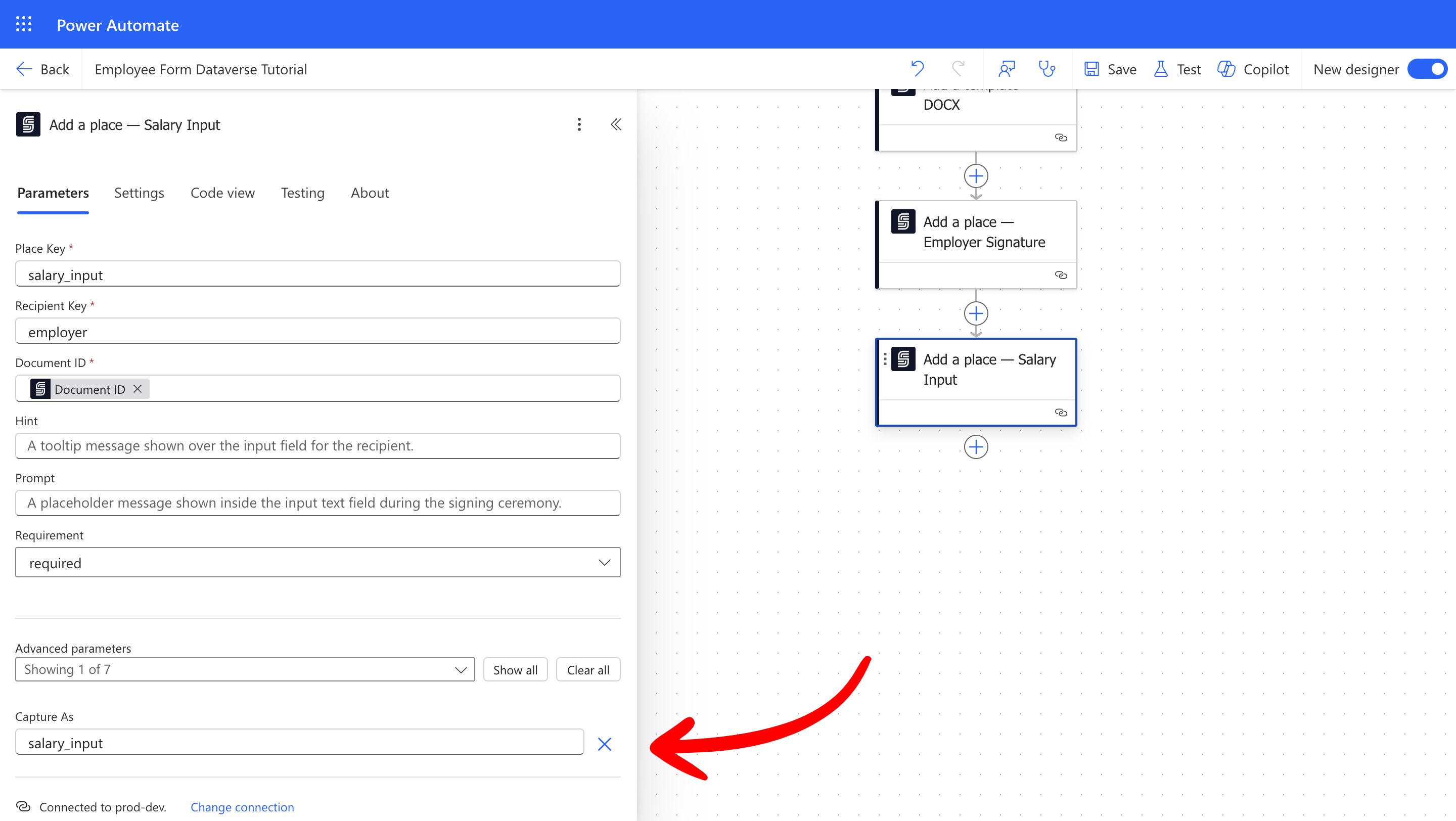Click the Undo arrow icon
The height and width of the screenshot is (821, 1456).
[x=918, y=69]
